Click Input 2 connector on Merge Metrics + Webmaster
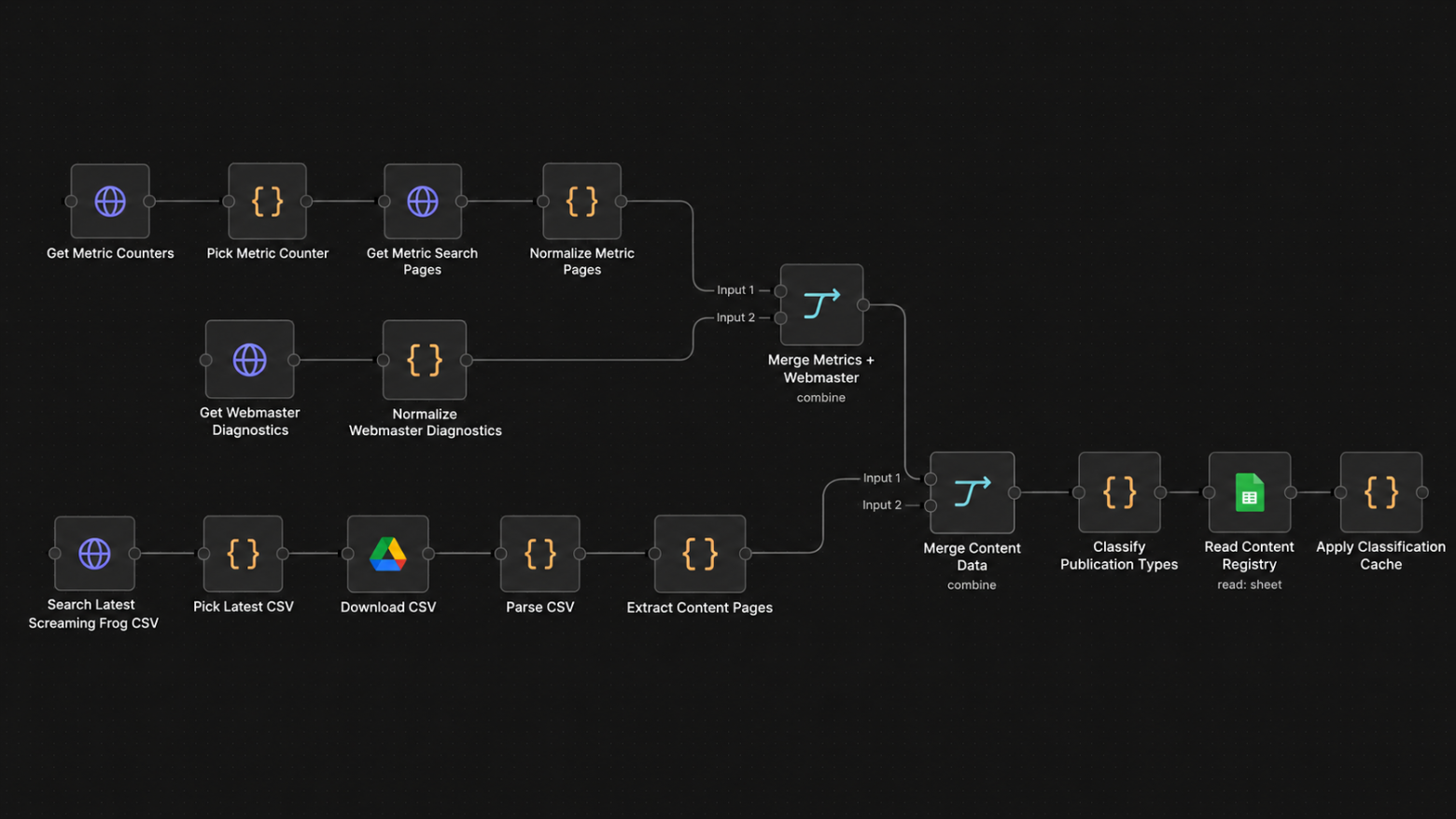The height and width of the screenshot is (819, 1456). point(780,318)
